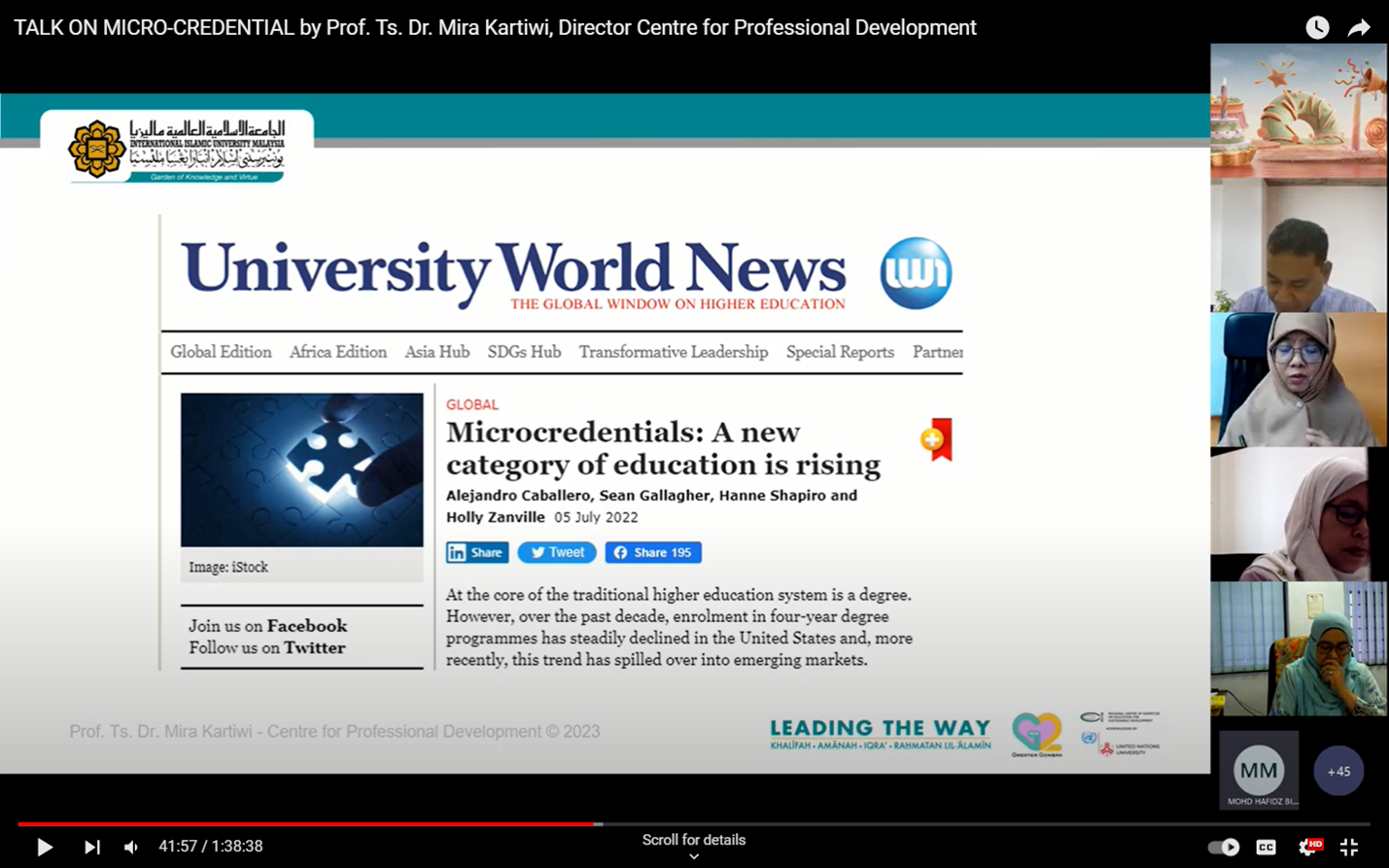Click the red bookmark plus icon
The height and width of the screenshot is (868, 1389).
(x=937, y=440)
